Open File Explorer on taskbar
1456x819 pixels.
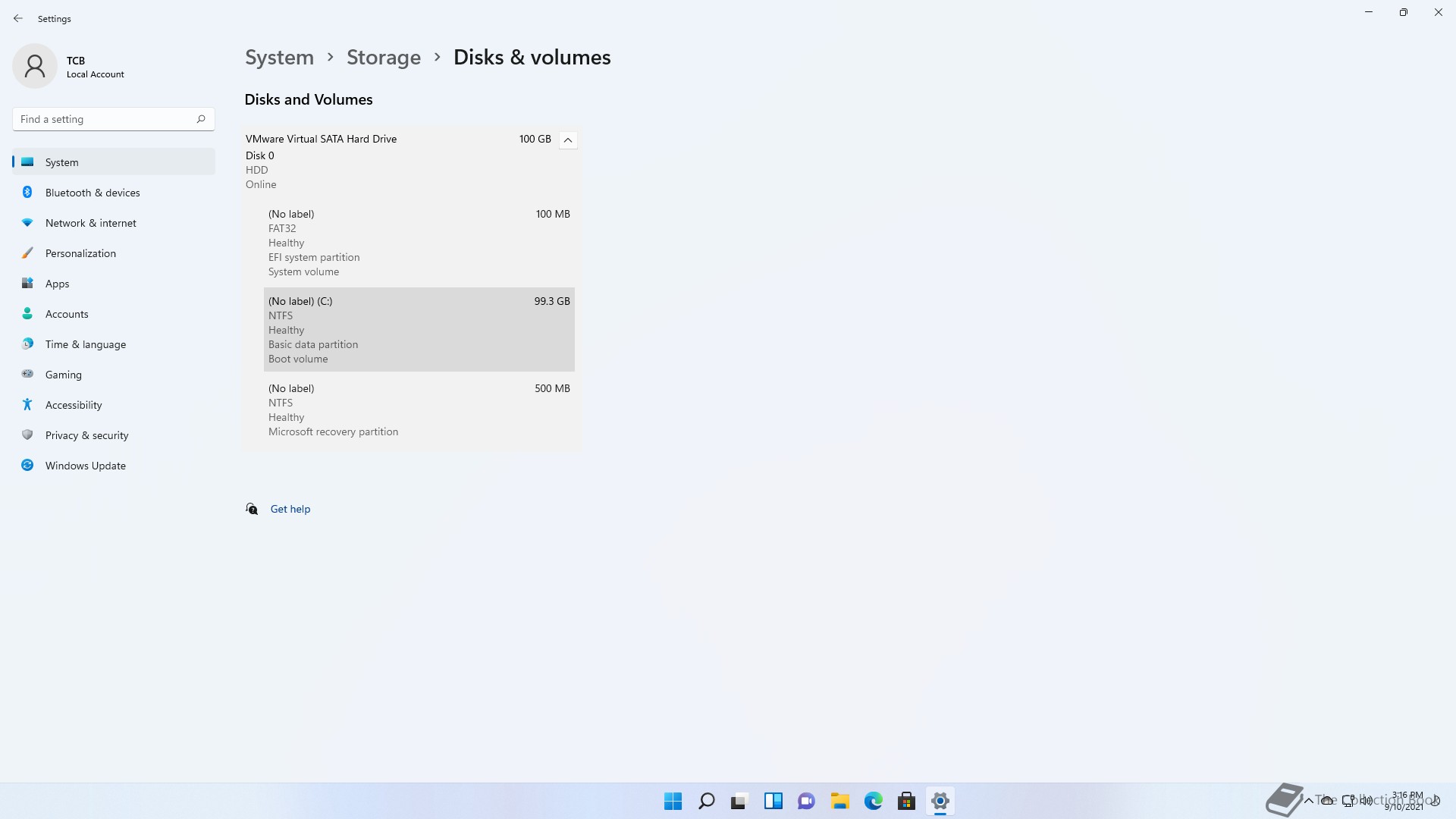coord(839,801)
